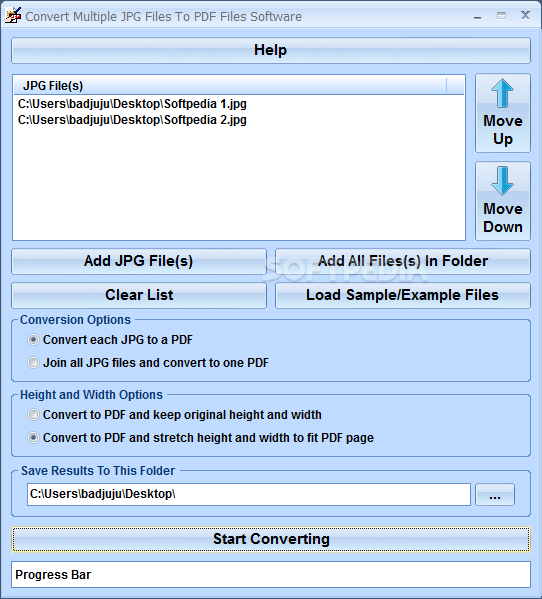
Task: Click the Progress Bar area
Action: point(271,575)
